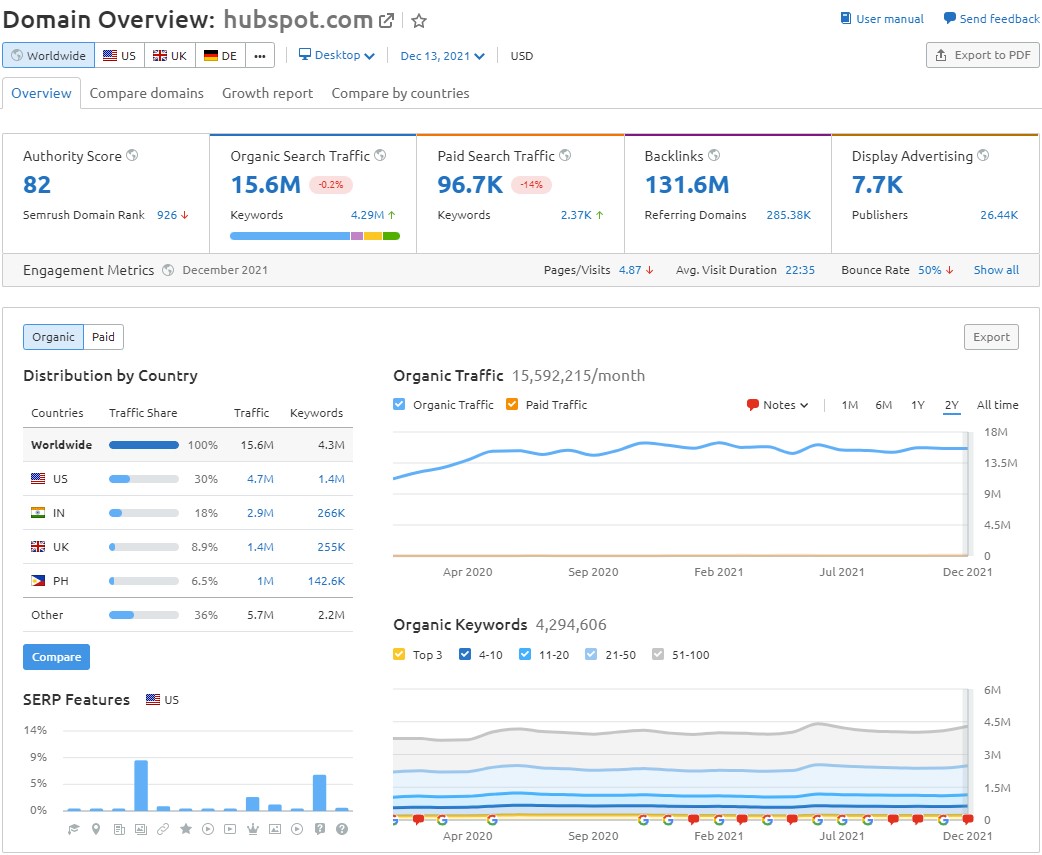Uncheck the Organic Traffic checkbox

point(399,404)
